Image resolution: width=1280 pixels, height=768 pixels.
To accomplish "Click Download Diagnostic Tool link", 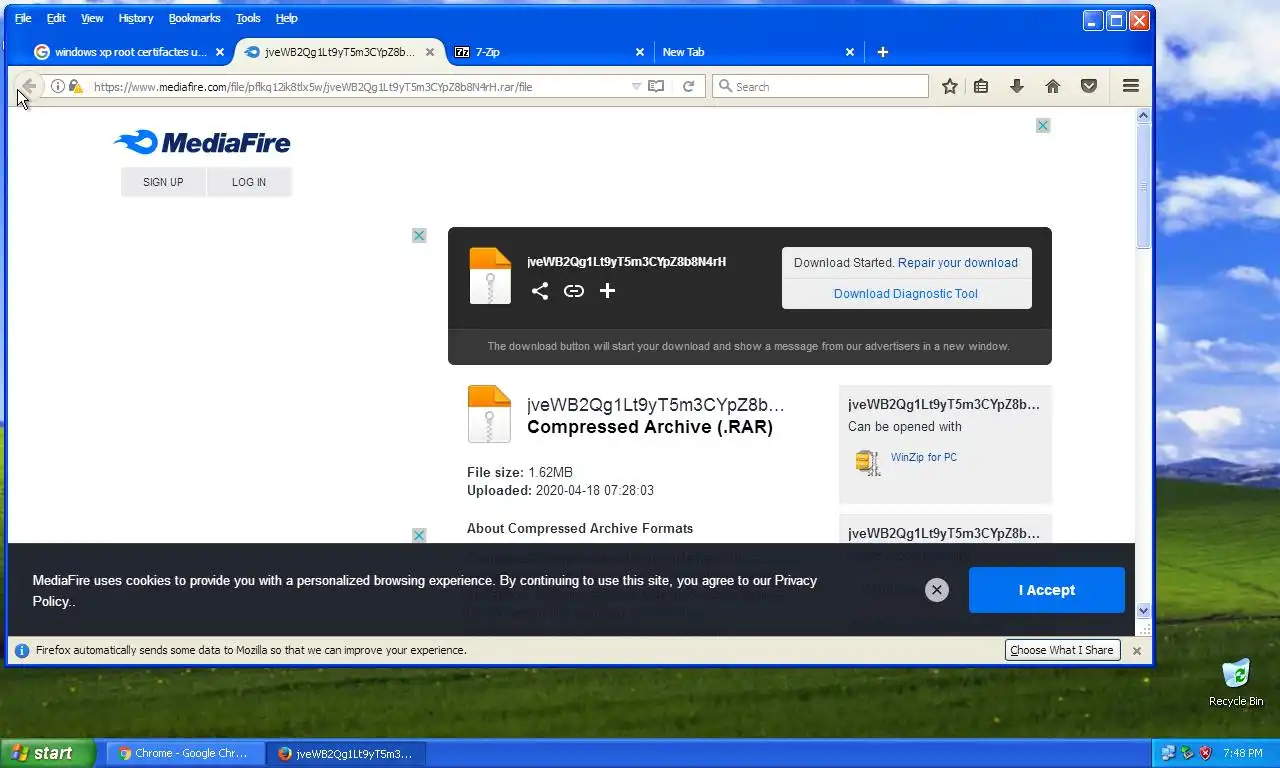I will pyautogui.click(x=906, y=294).
